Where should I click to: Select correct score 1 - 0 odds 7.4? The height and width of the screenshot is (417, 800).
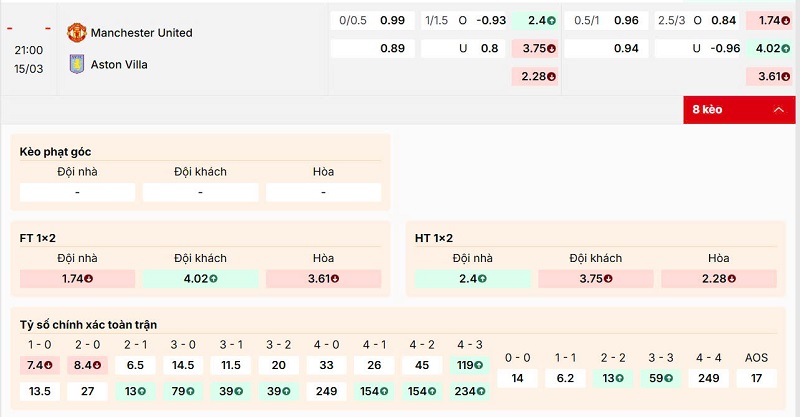tap(40, 366)
